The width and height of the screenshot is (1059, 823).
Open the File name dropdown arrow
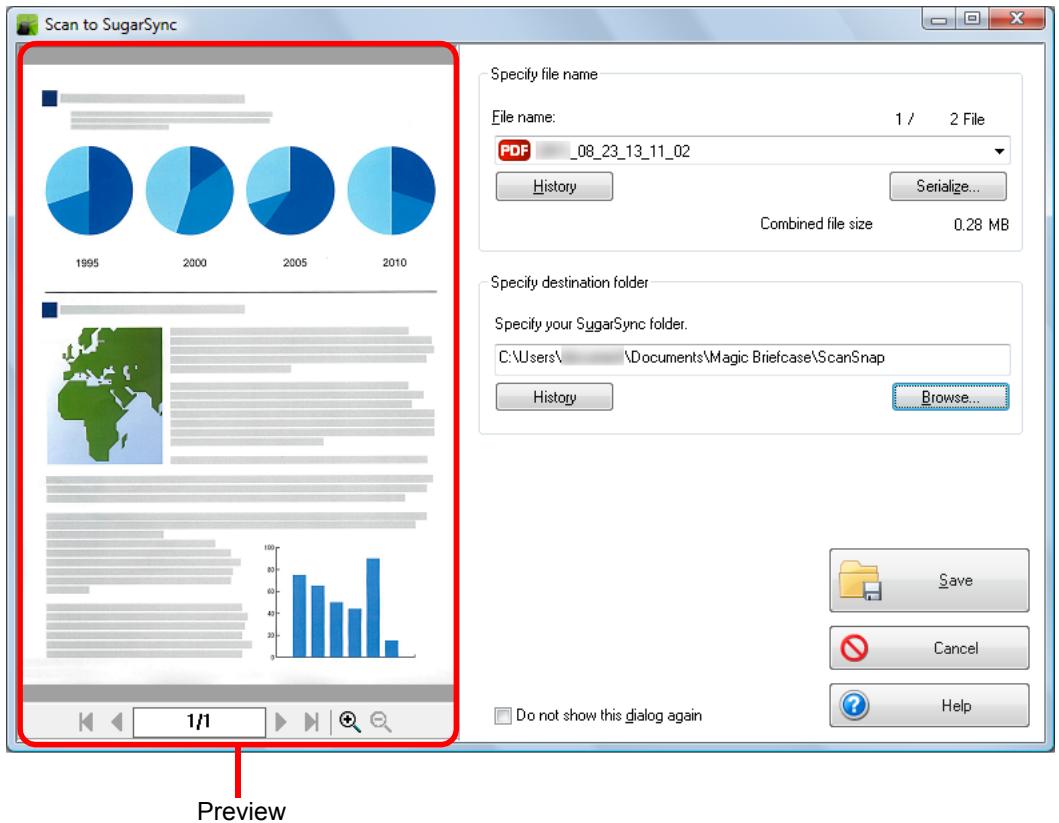(x=999, y=151)
